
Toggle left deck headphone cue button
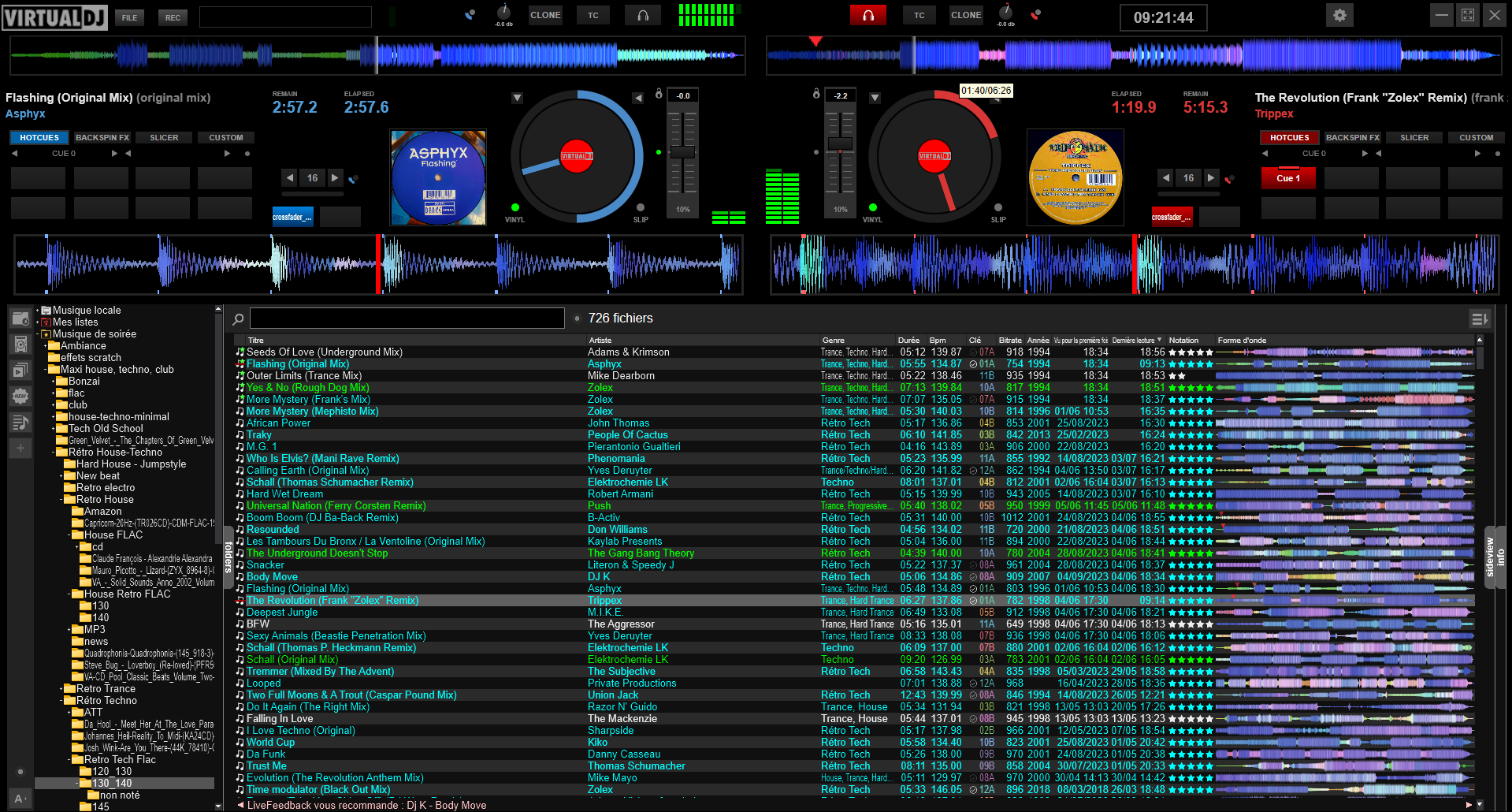pos(643,16)
